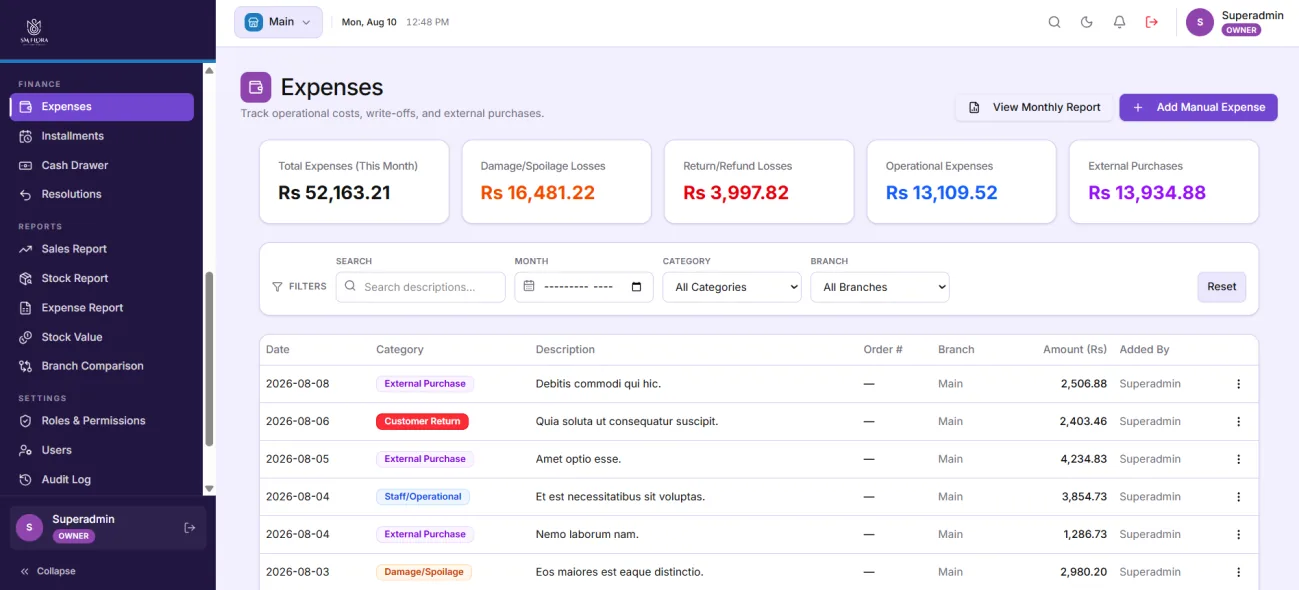The height and width of the screenshot is (590, 1299).
Task: Click the Total Expenses (This Month) card
Action: [354, 182]
